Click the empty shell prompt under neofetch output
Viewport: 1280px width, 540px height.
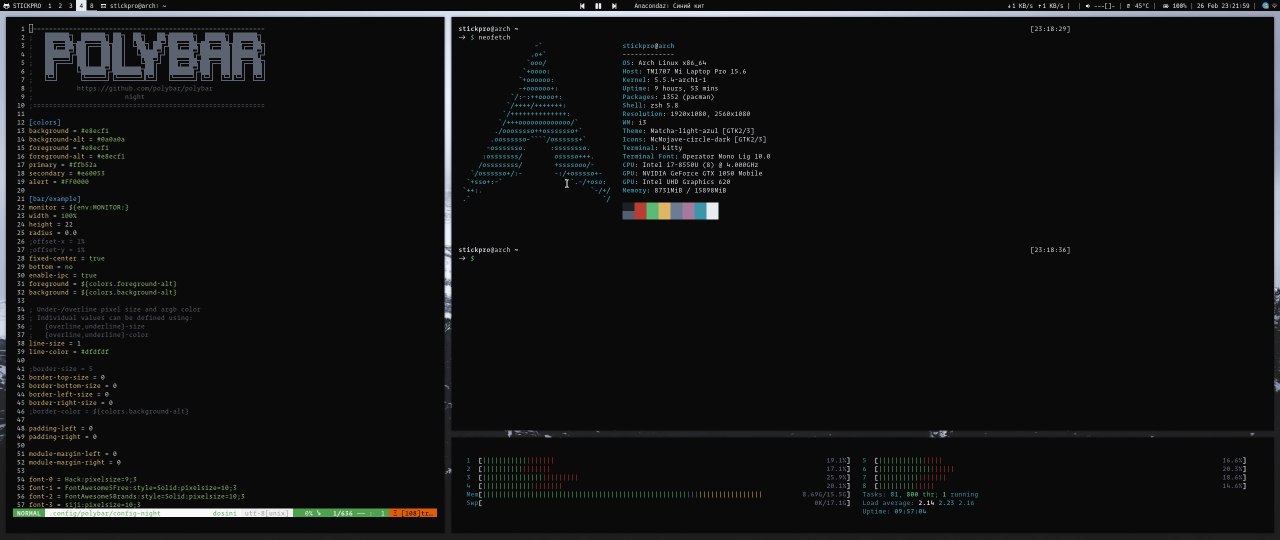pyautogui.click(x=466, y=259)
